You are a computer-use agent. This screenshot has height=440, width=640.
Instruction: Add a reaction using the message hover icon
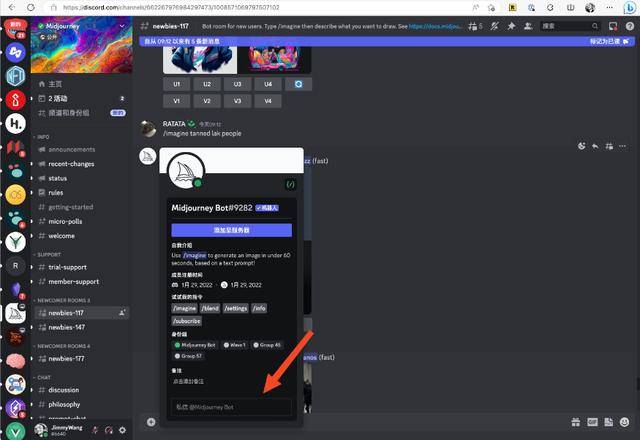click(x=582, y=146)
